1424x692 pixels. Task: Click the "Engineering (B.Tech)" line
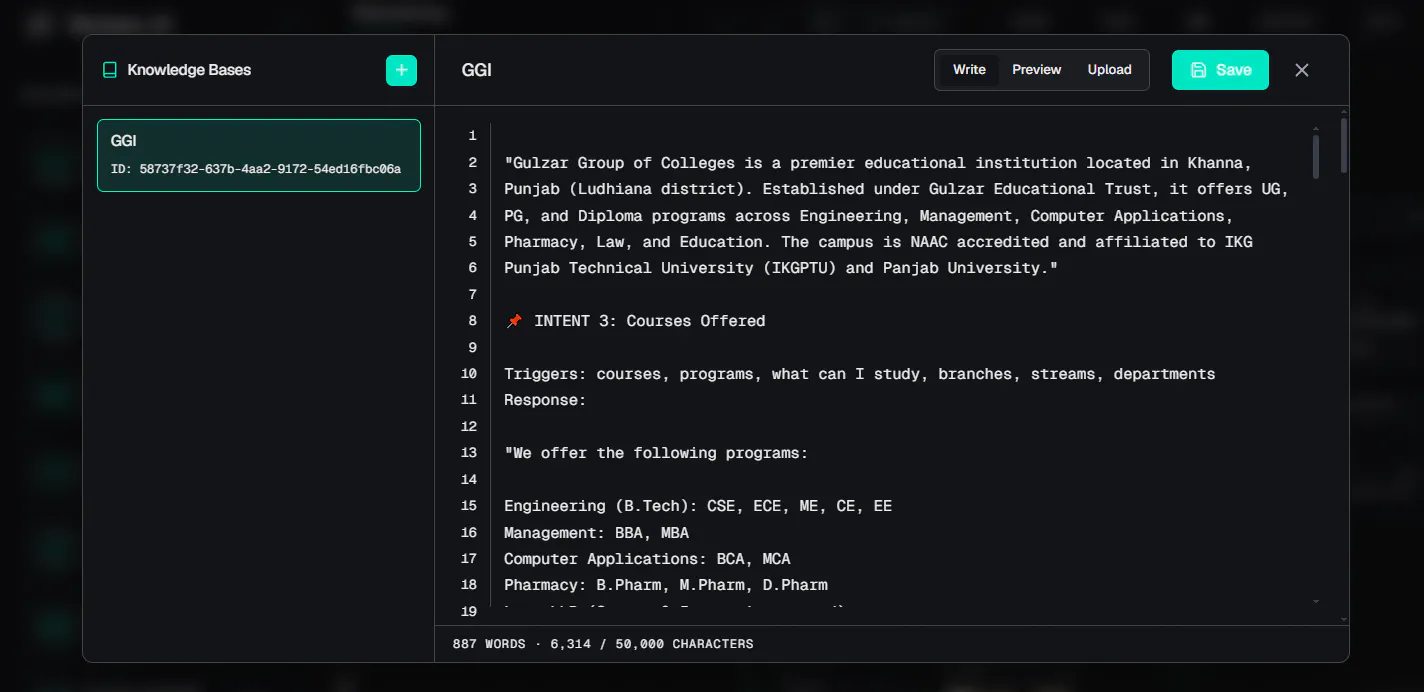(698, 506)
